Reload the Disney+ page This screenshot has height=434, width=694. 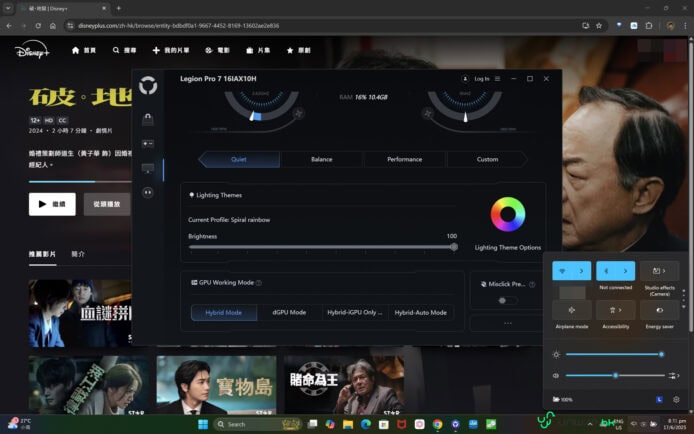(x=38, y=26)
